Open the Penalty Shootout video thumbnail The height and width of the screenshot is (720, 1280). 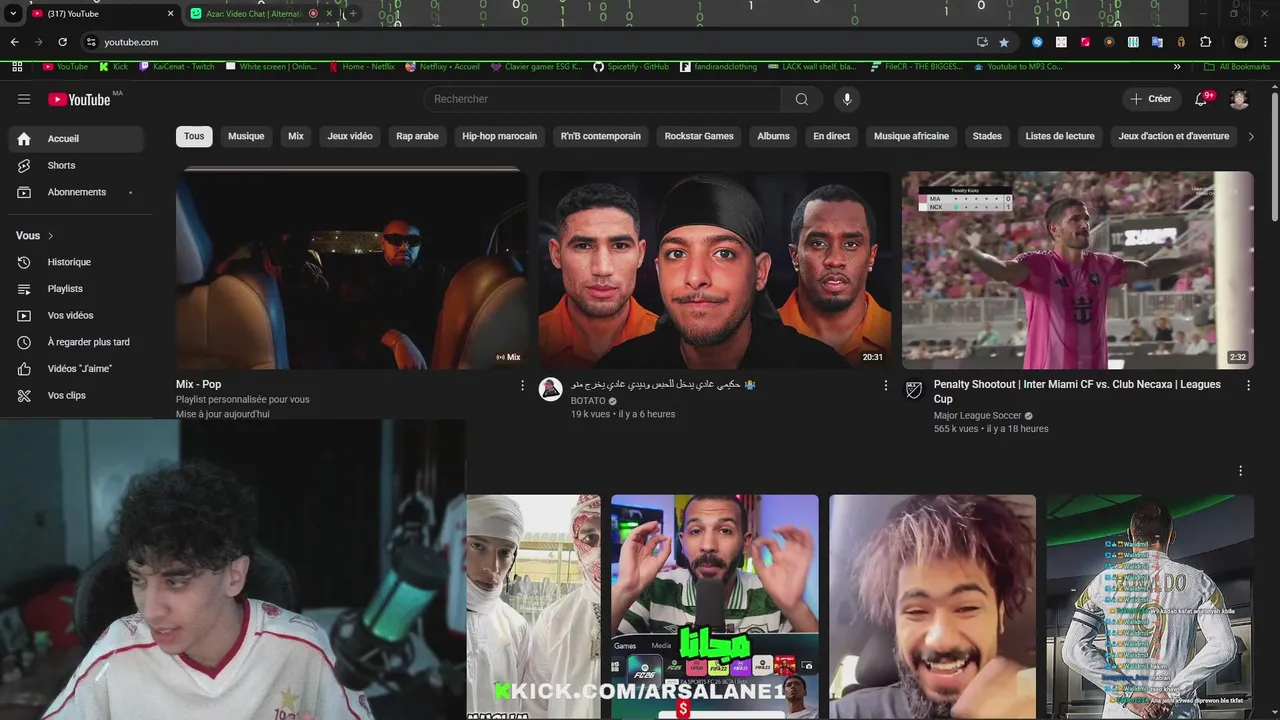pos(1077,270)
